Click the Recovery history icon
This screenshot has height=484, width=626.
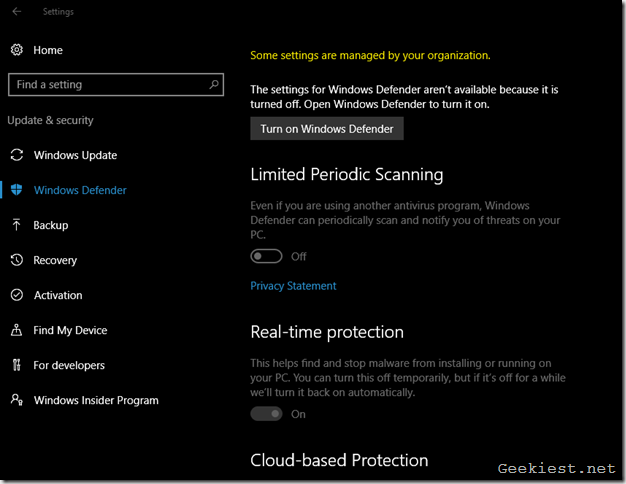pyautogui.click(x=16, y=260)
